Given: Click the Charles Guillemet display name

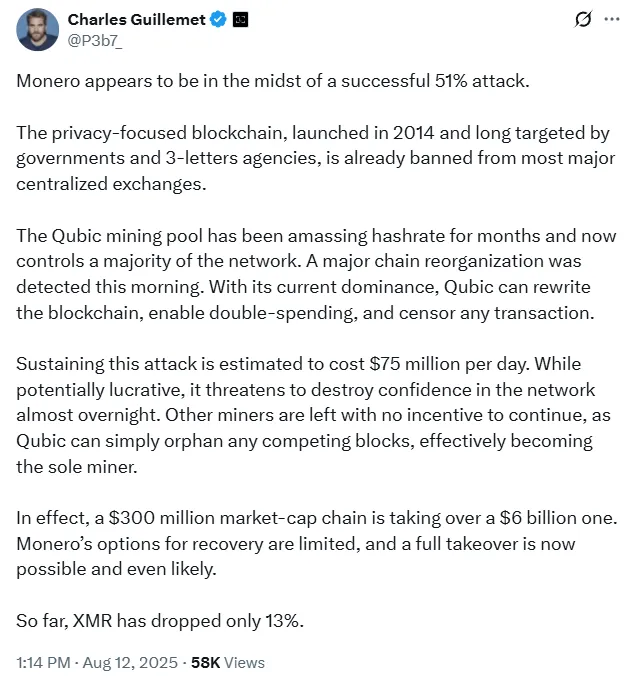Looking at the screenshot, I should pos(135,19).
